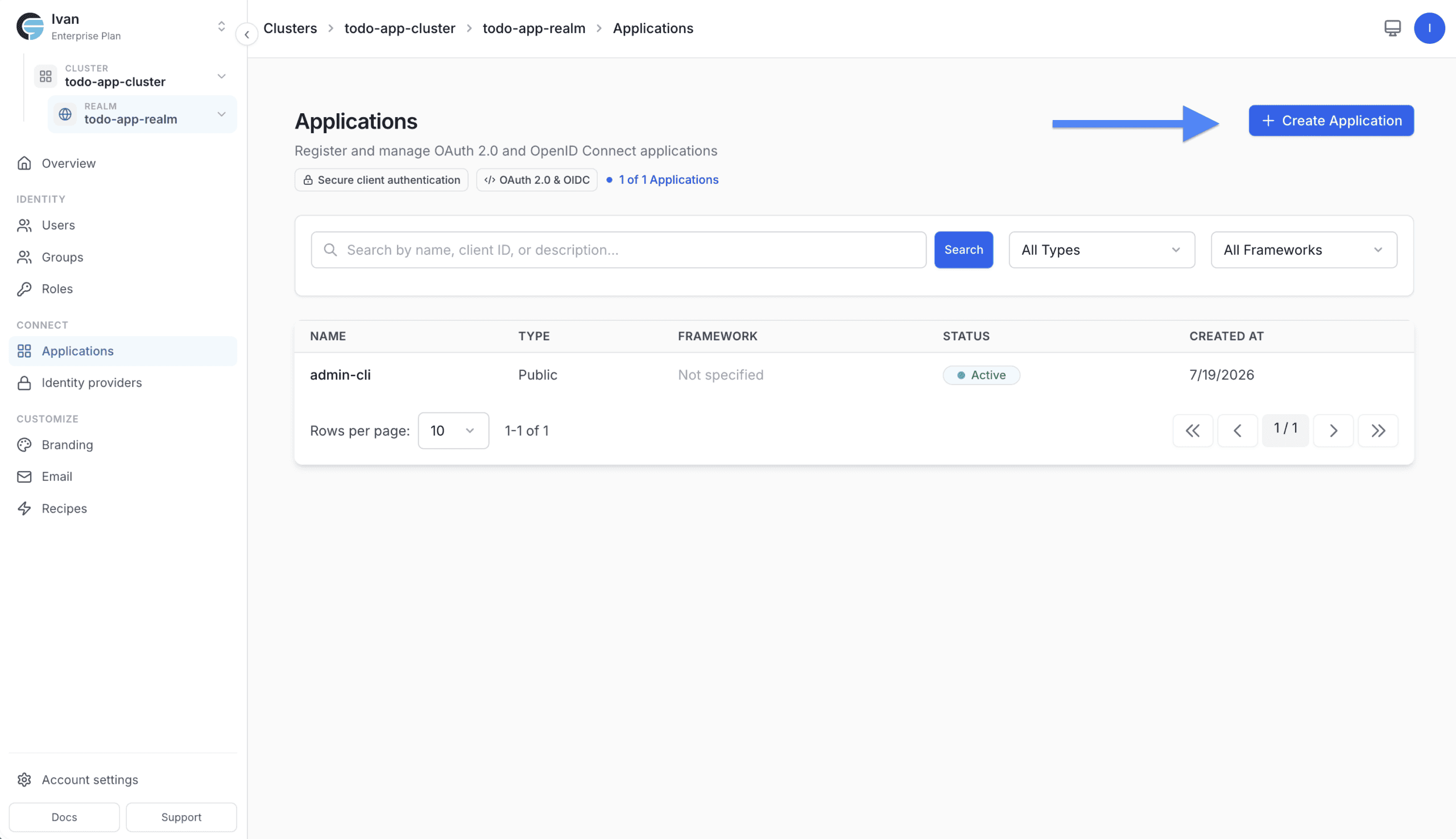Click the CREATED AT column header
Image resolution: width=1456 pixels, height=839 pixels.
(1226, 336)
